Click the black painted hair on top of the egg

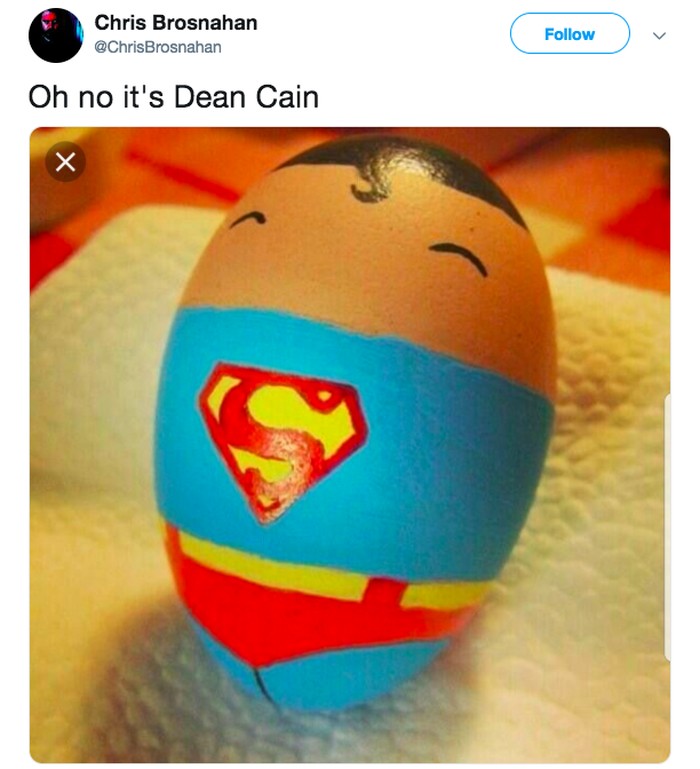420,160
